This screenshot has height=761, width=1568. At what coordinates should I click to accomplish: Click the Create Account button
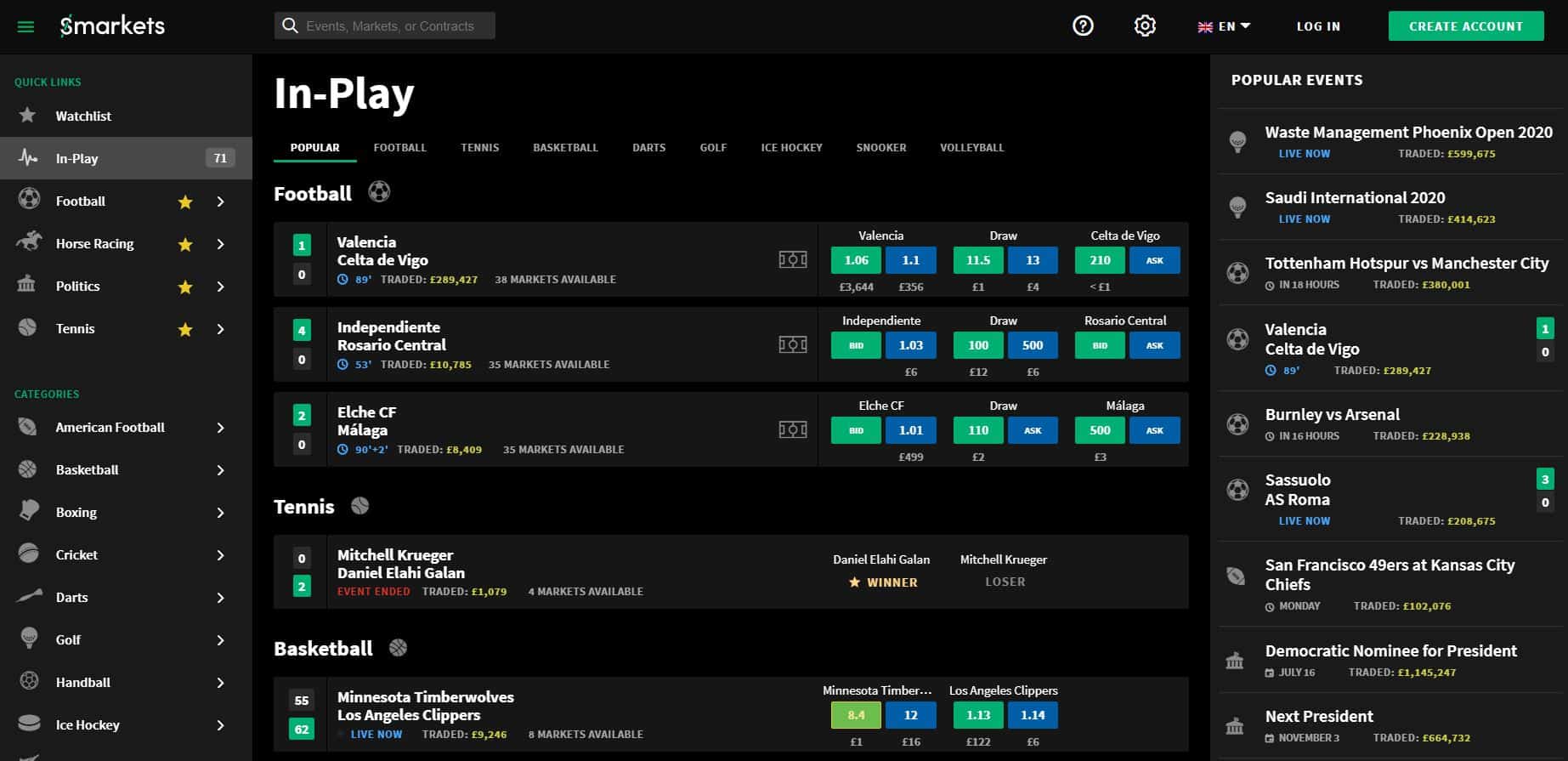(1466, 26)
